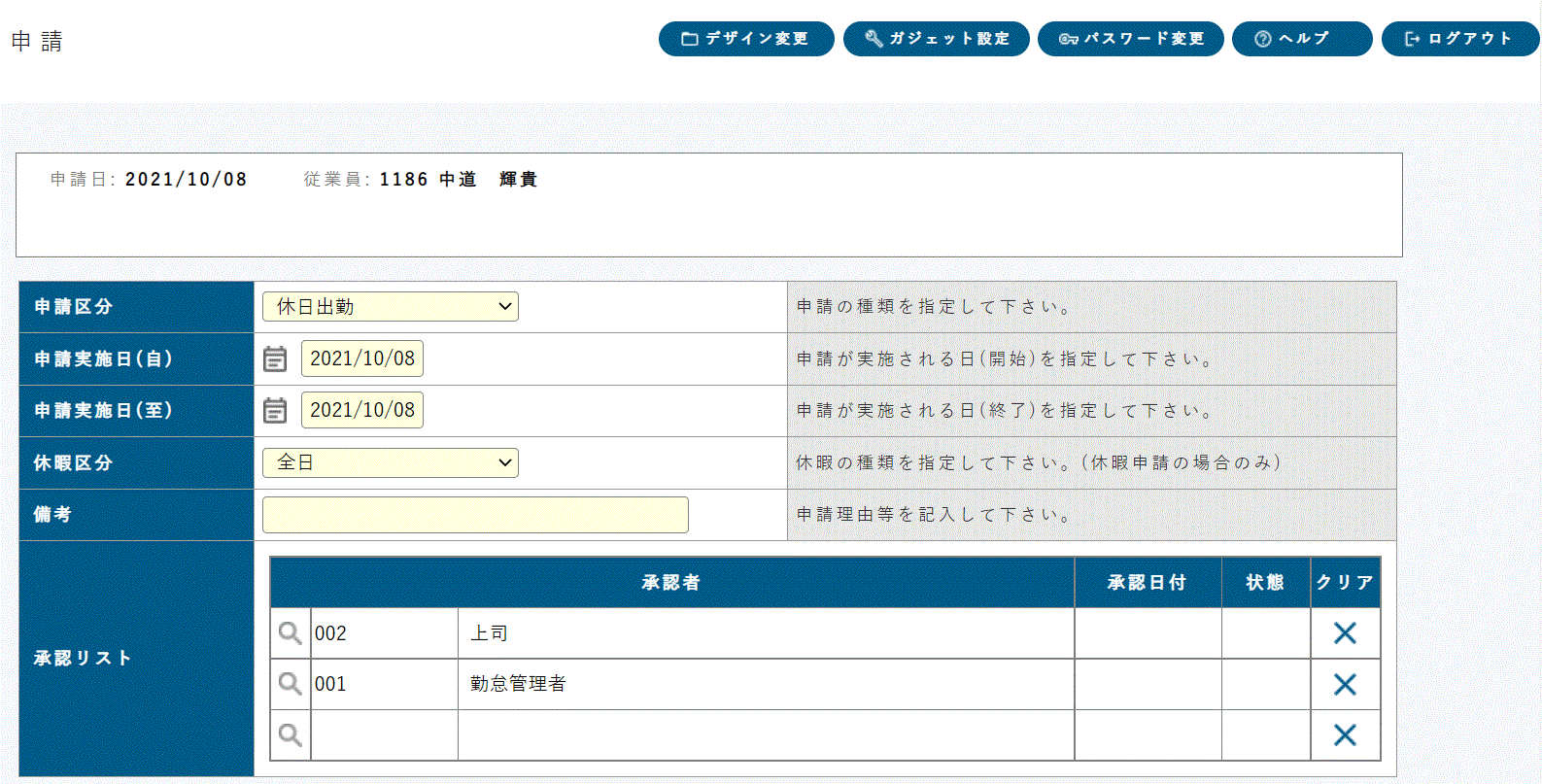Click the 備考 text input field

pyautogui.click(x=475, y=515)
